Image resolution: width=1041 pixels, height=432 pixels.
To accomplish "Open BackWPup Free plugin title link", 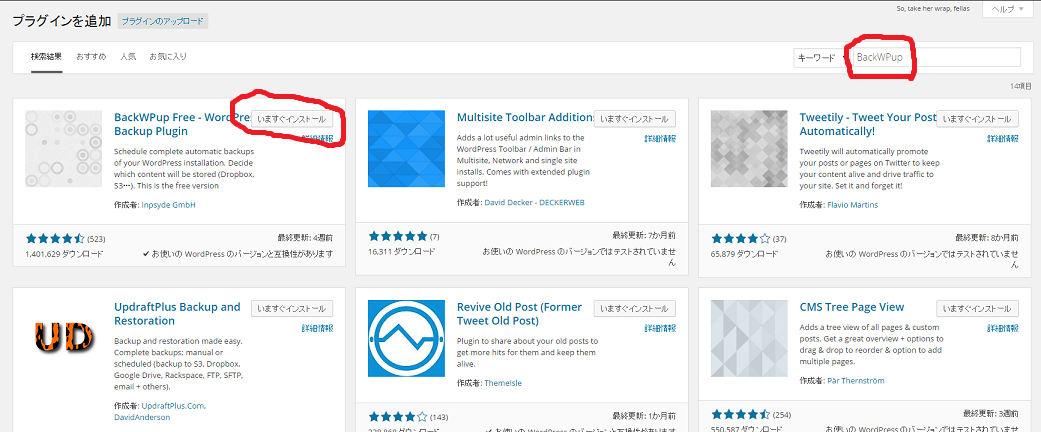I will point(181,124).
